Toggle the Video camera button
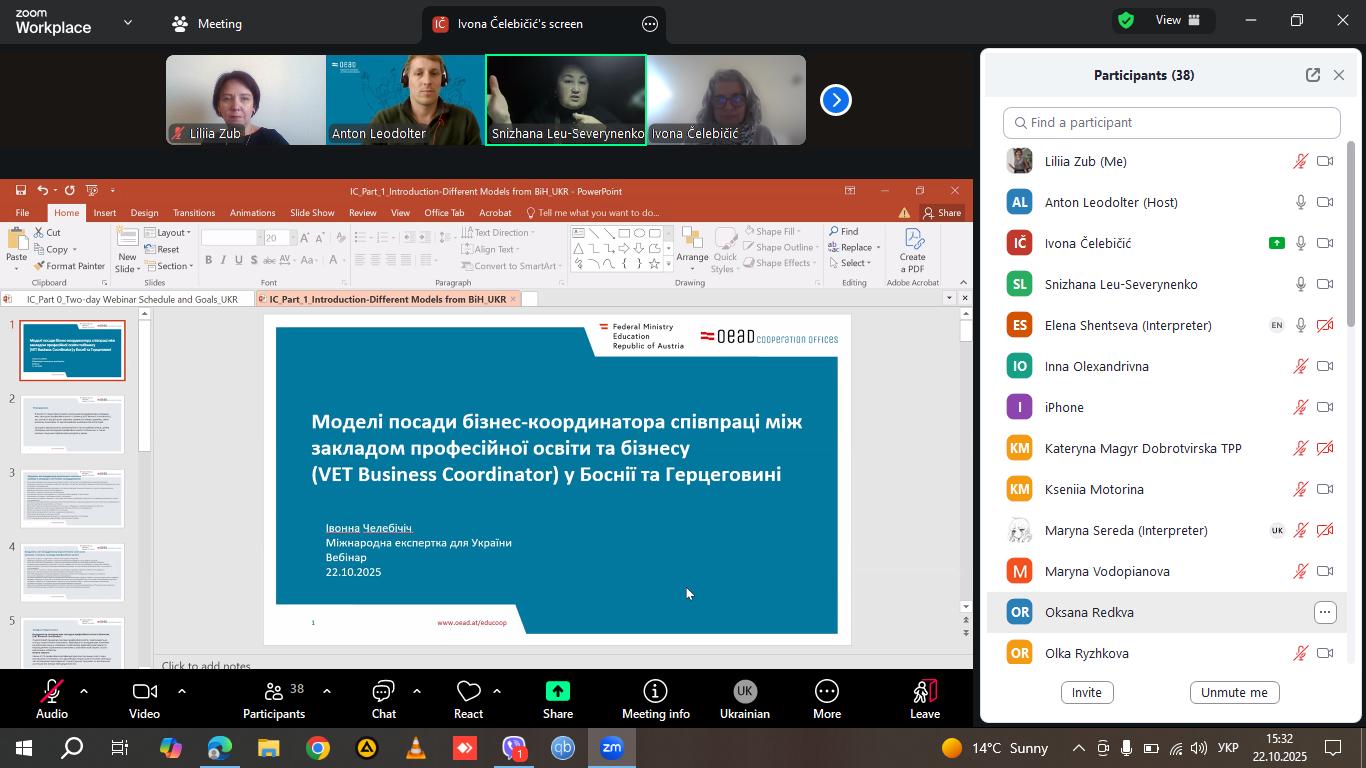 tap(144, 692)
